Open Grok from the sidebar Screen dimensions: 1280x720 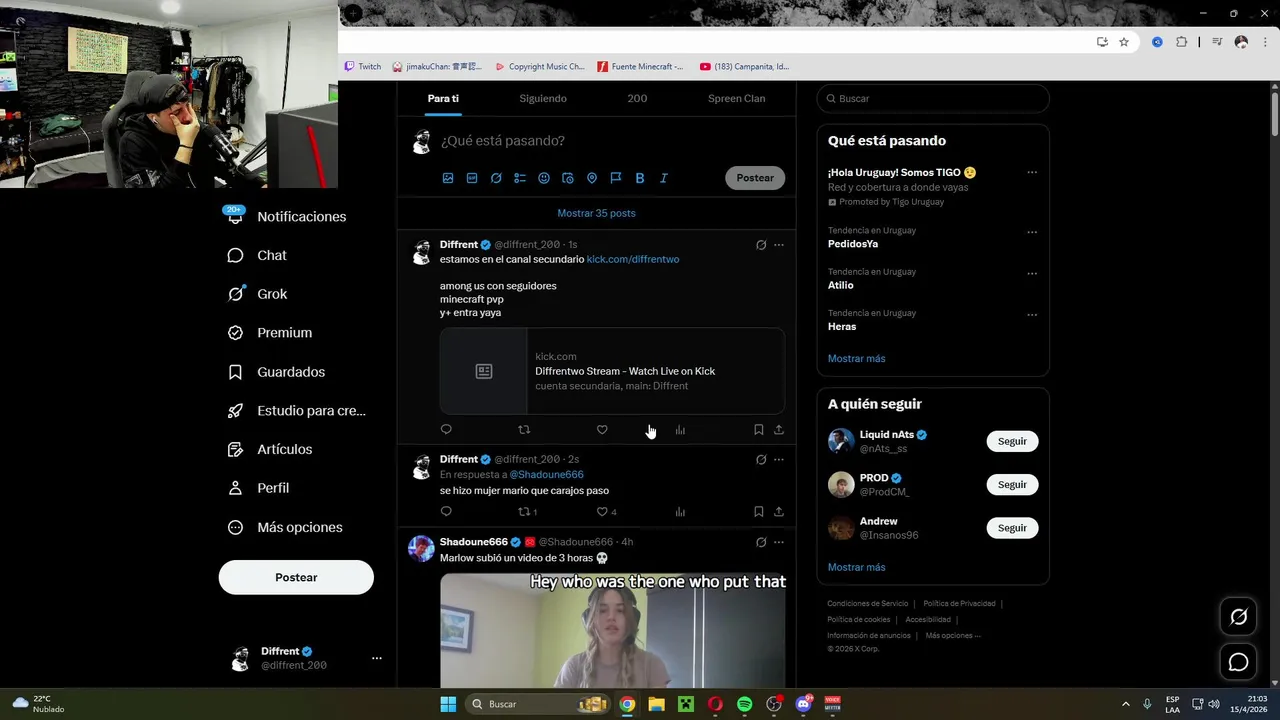(x=258, y=294)
